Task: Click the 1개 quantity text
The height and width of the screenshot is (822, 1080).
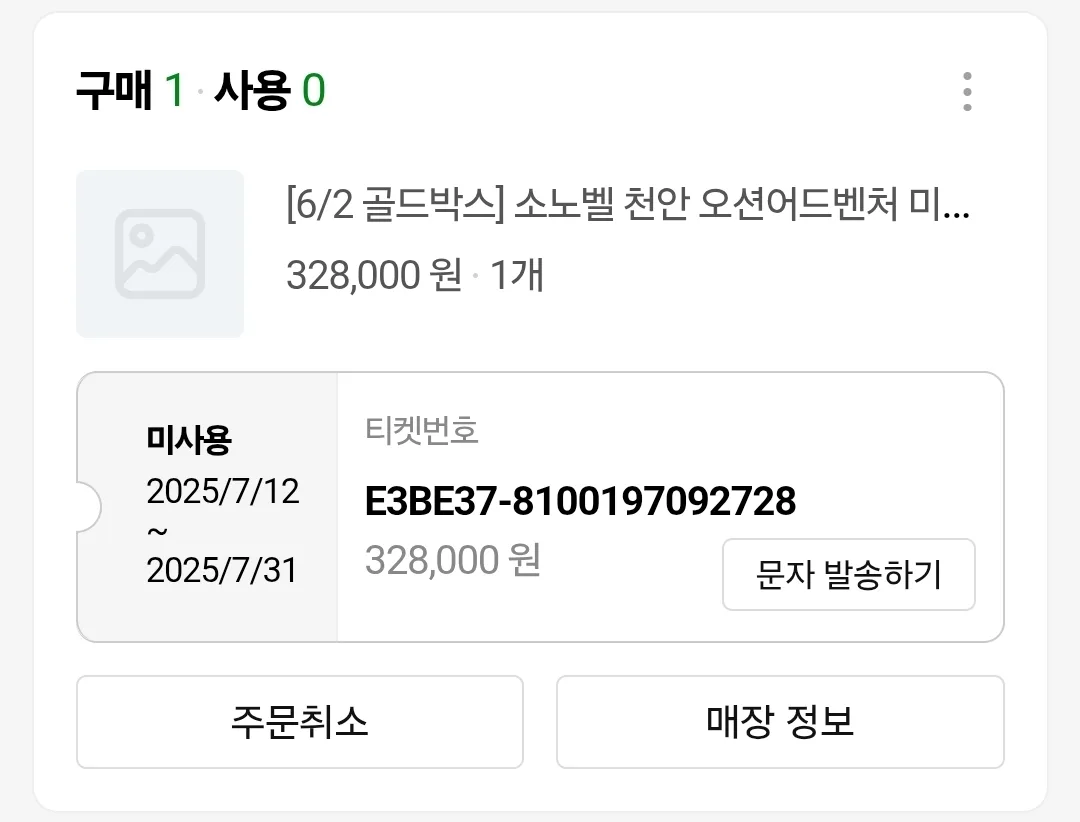Action: click(x=517, y=275)
